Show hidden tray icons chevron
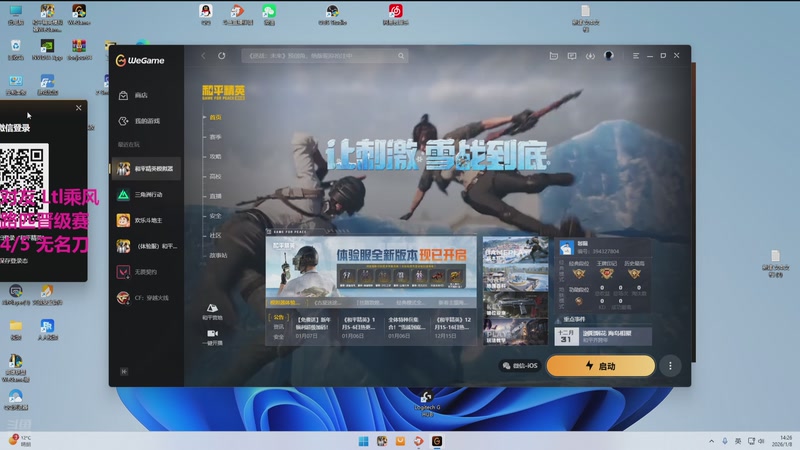Image resolution: width=800 pixels, height=450 pixels. 711,441
